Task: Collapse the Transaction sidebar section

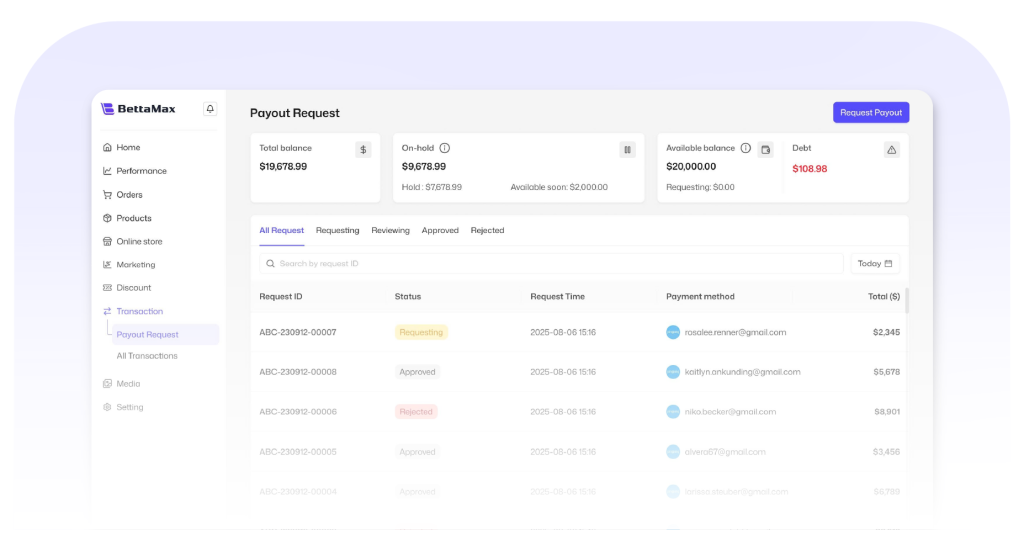Action: [x=139, y=311]
